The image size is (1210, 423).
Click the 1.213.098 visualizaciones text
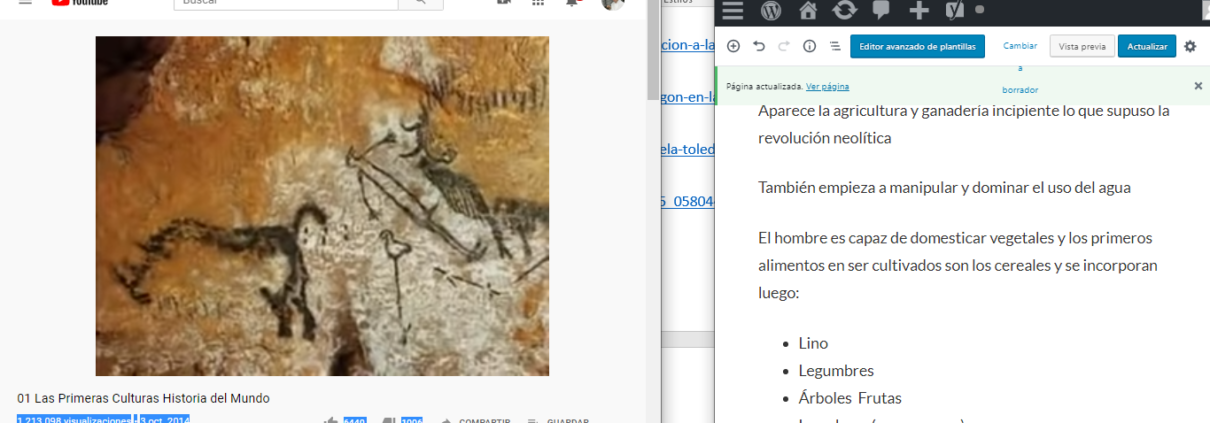pos(73,420)
